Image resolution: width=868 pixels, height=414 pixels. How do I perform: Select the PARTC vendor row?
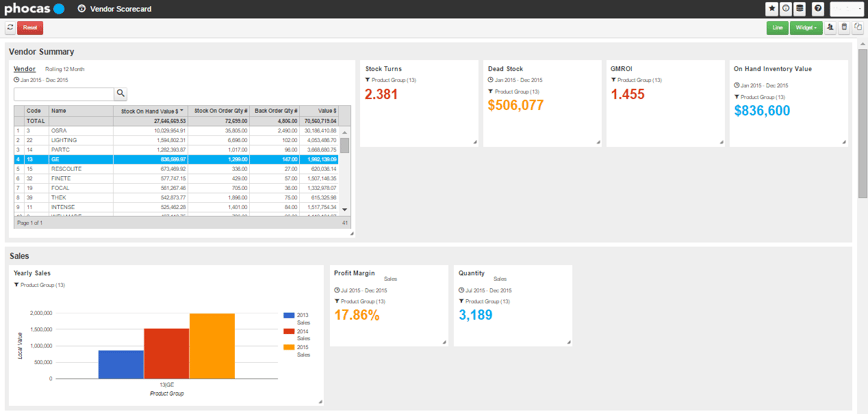click(x=175, y=150)
